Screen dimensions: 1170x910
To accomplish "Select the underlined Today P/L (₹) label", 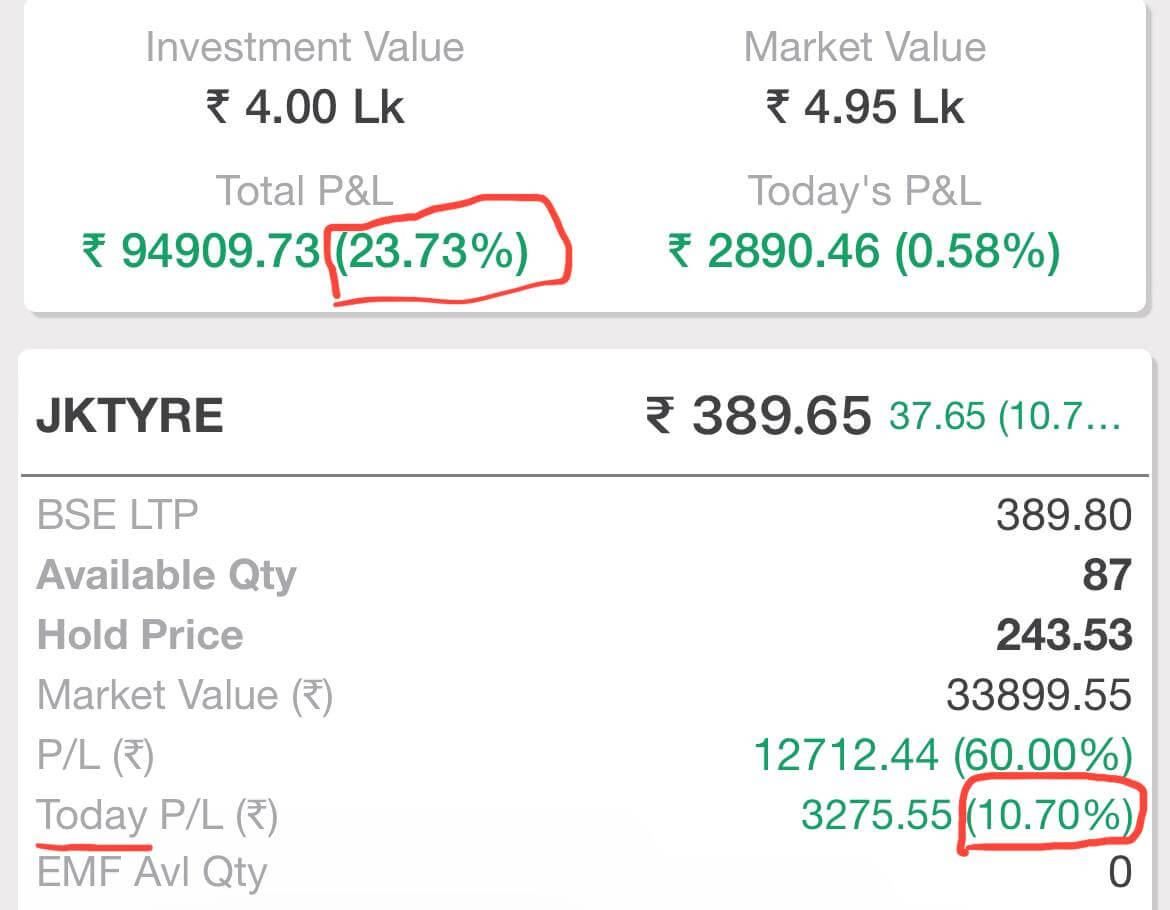I will [x=157, y=816].
